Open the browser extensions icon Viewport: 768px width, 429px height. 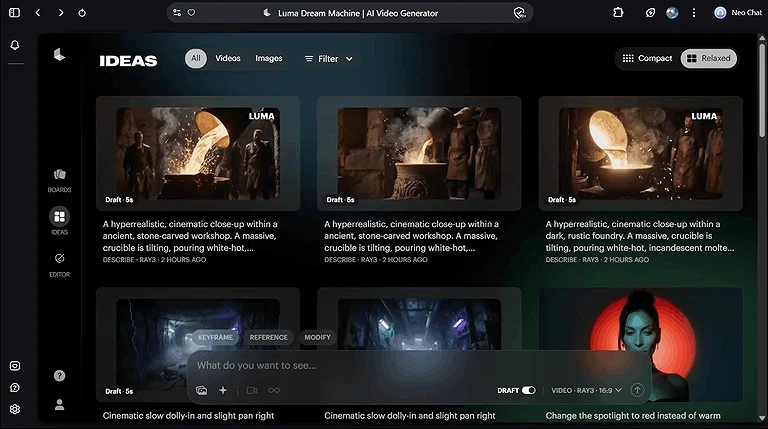pos(618,13)
